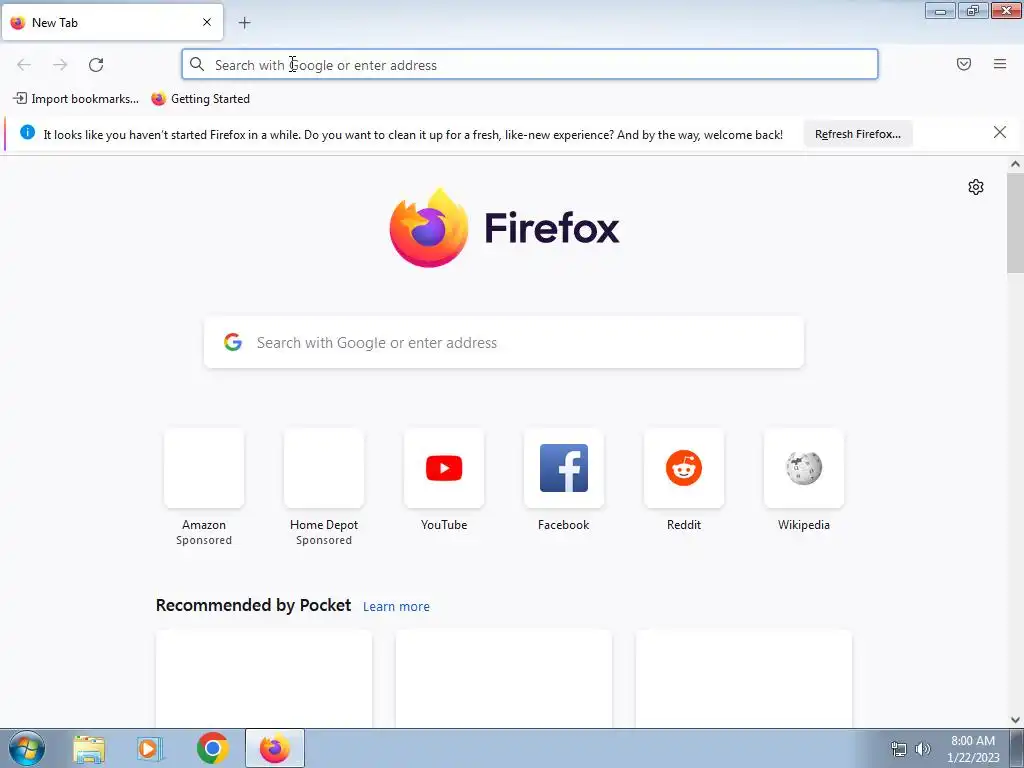Open a new tab with plus button
Screen dimensions: 1024x768
point(244,23)
